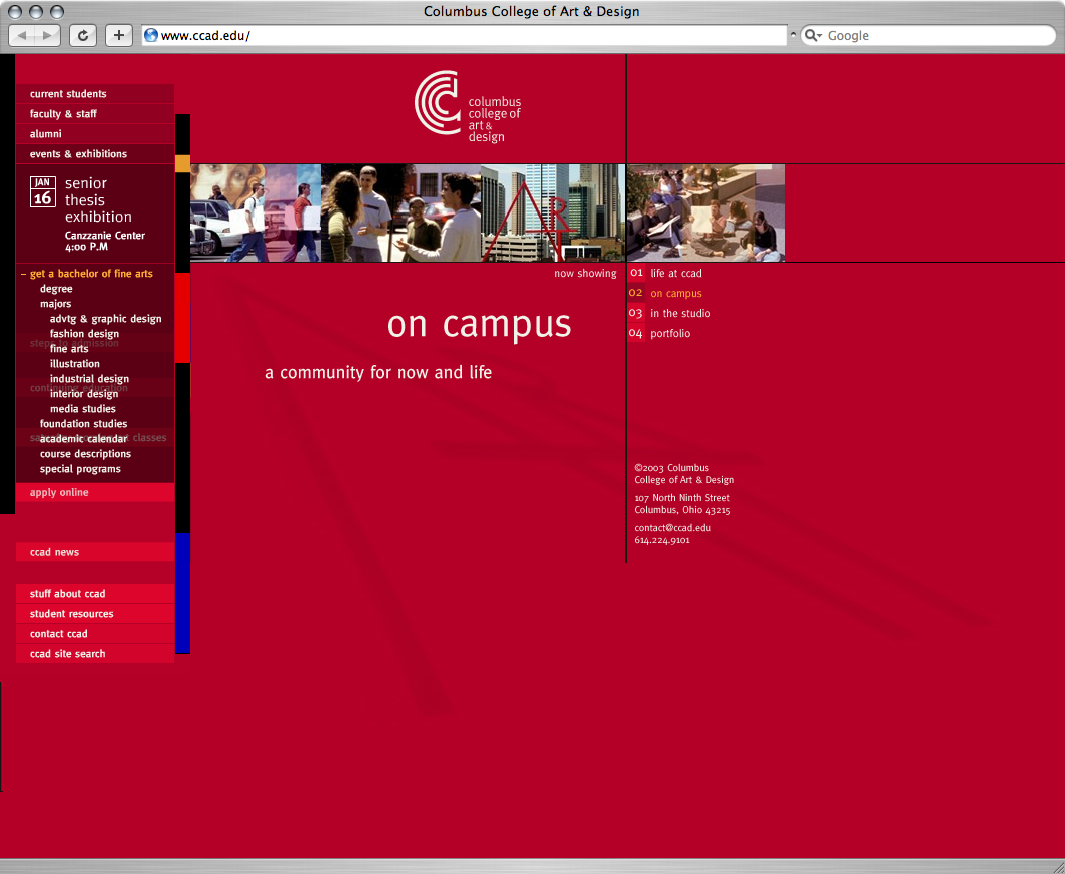The width and height of the screenshot is (1065, 874).
Task: Click the browser Back arrow button
Action: [x=22, y=35]
